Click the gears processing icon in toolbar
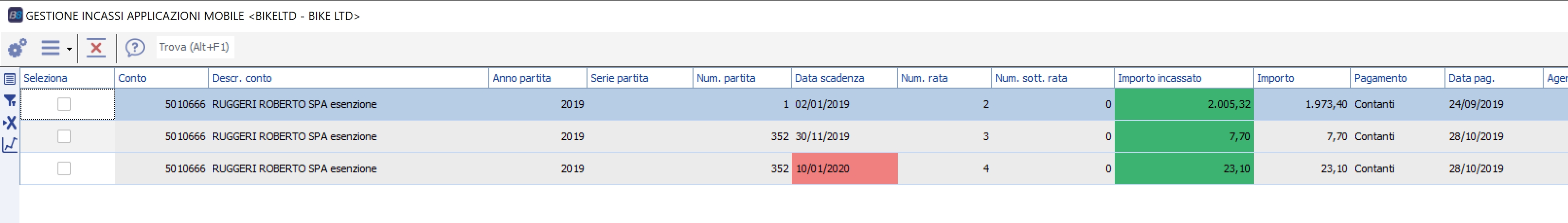The height and width of the screenshot is (223, 1568). 17,48
